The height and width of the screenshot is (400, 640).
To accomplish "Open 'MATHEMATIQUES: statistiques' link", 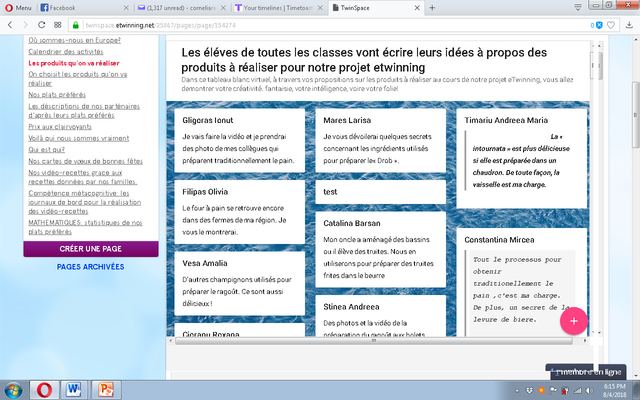I will 85,227.
